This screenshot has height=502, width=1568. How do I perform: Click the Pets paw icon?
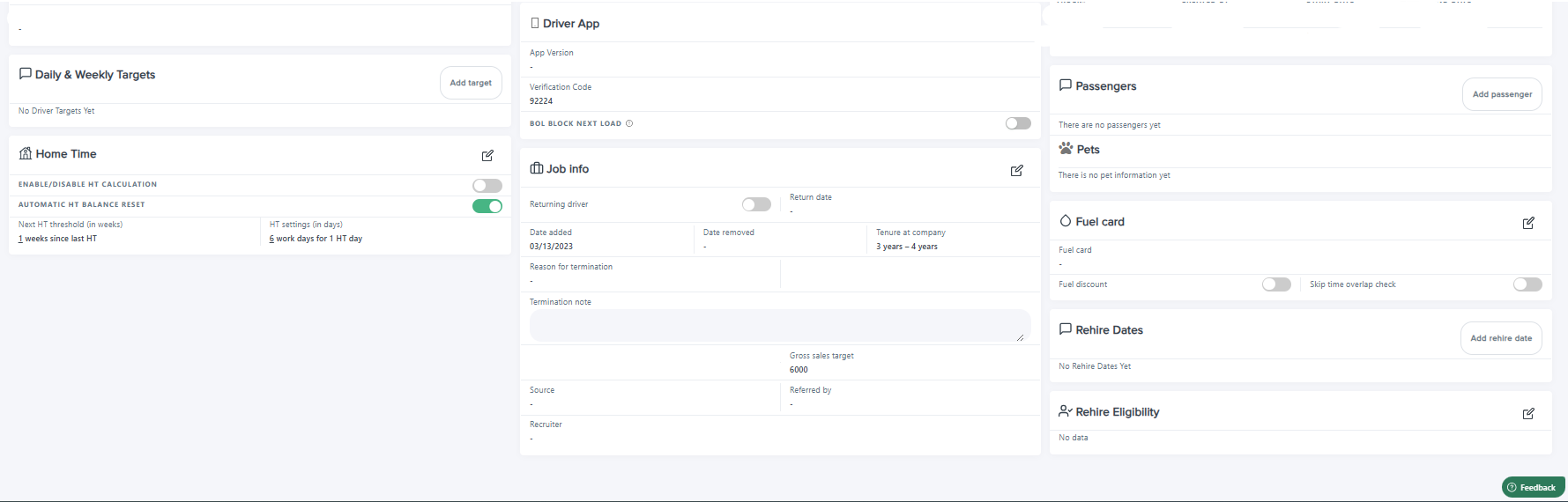(x=1066, y=149)
